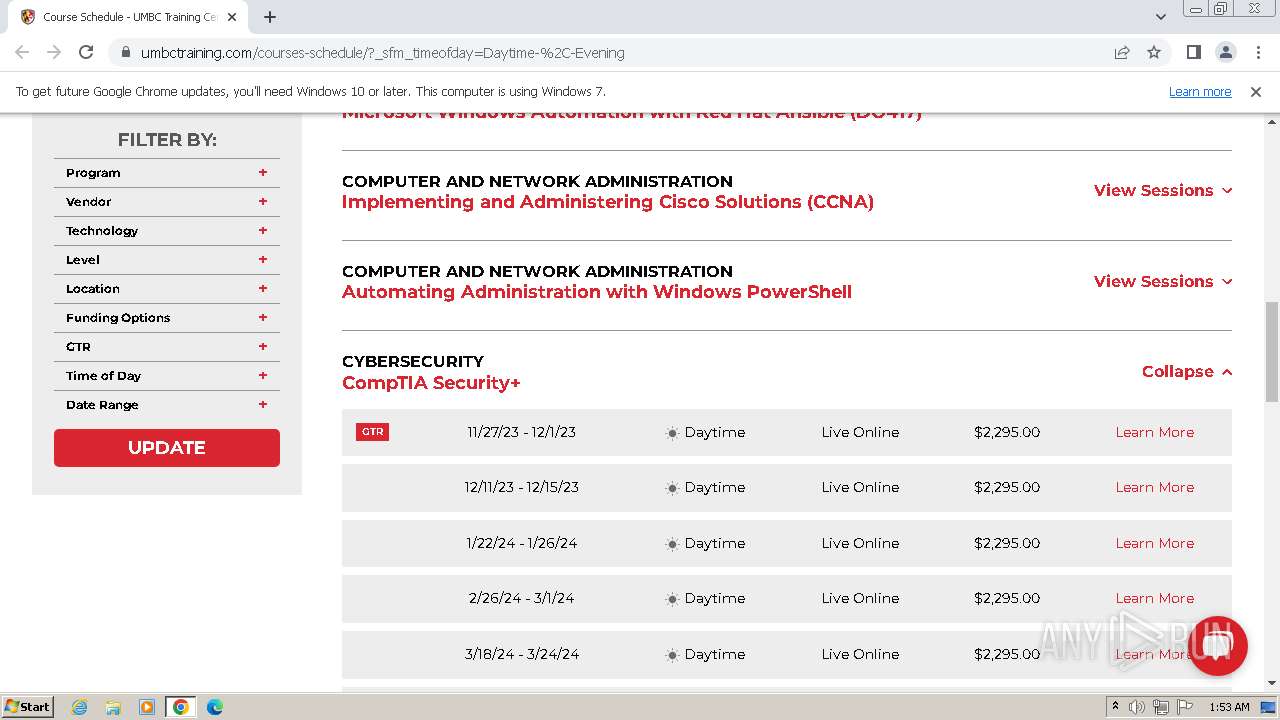Expand the Technology filter
The width and height of the screenshot is (1280, 720).
tap(167, 231)
